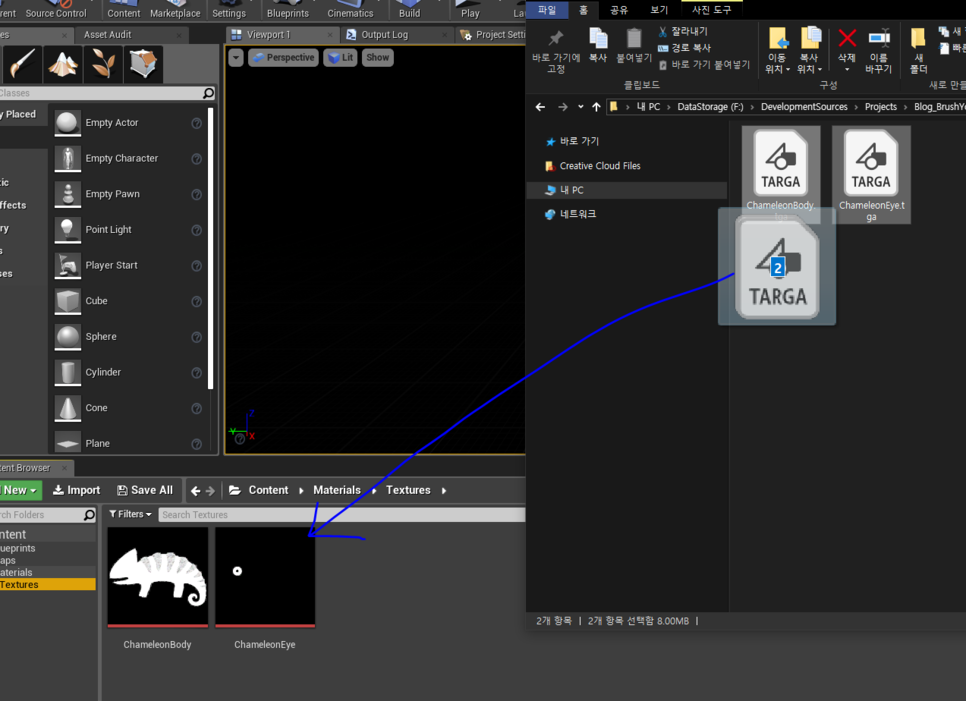This screenshot has height=701, width=966.
Task: Toggle Perspective view in viewport
Action: [x=283, y=58]
